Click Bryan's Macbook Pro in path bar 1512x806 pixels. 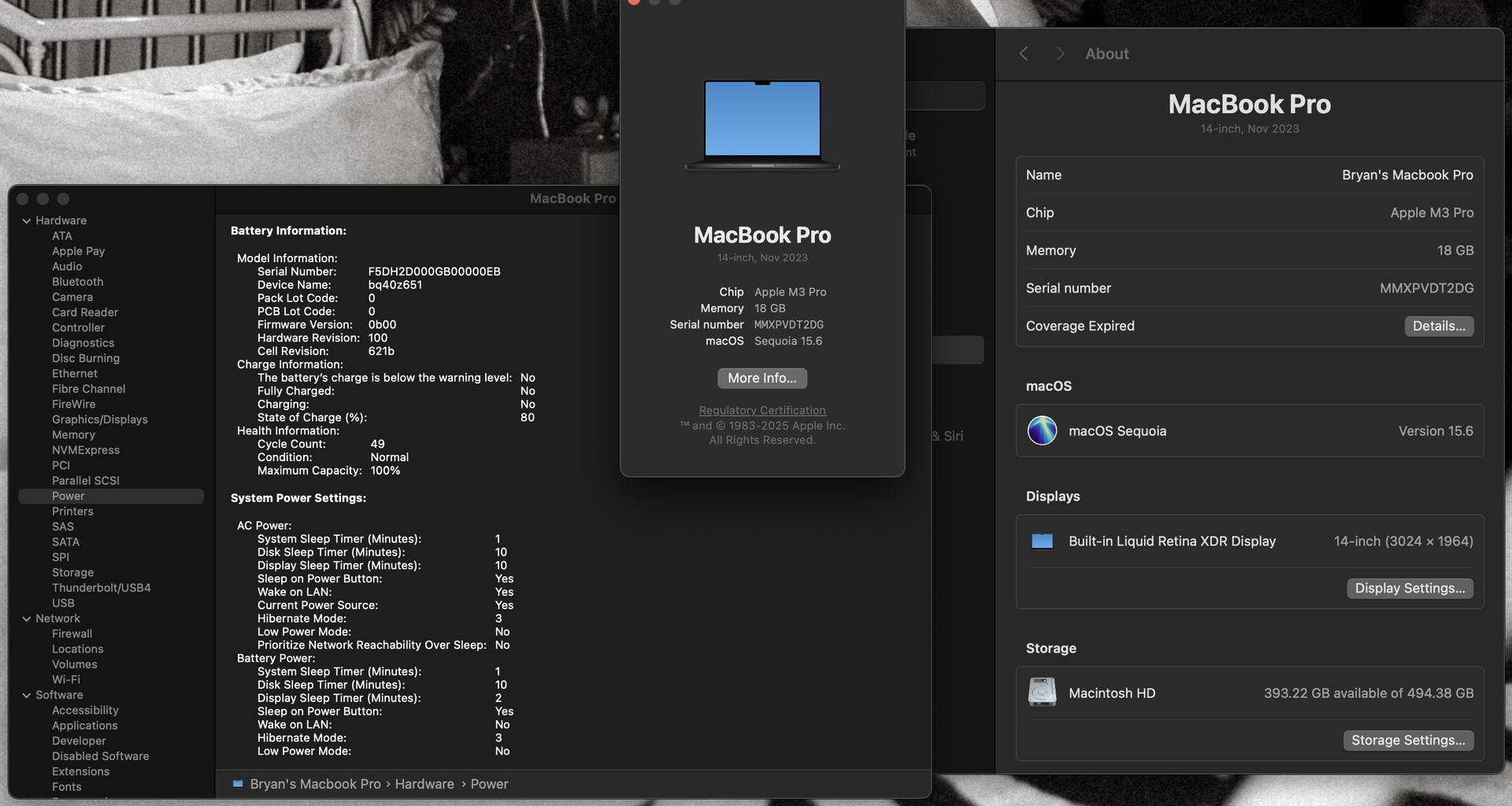pos(315,784)
